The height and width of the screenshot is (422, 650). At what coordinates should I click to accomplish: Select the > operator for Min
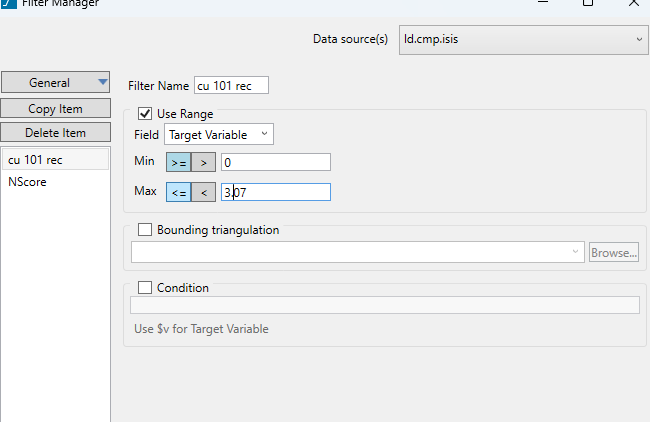click(x=204, y=162)
